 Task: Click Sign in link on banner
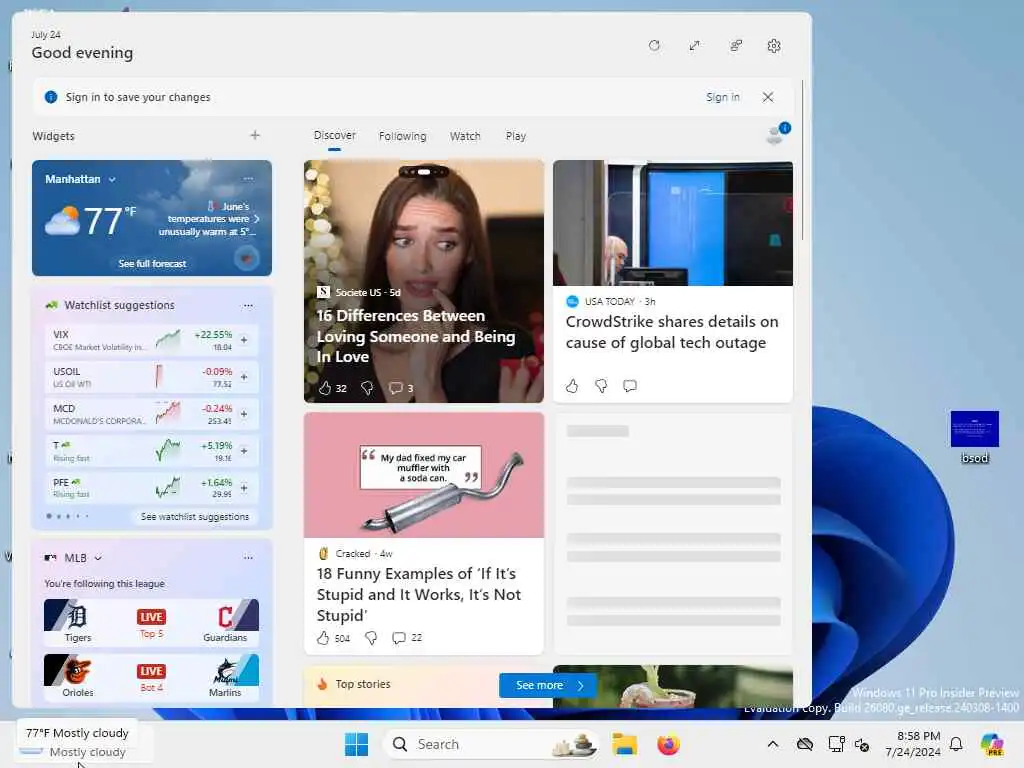tap(722, 97)
